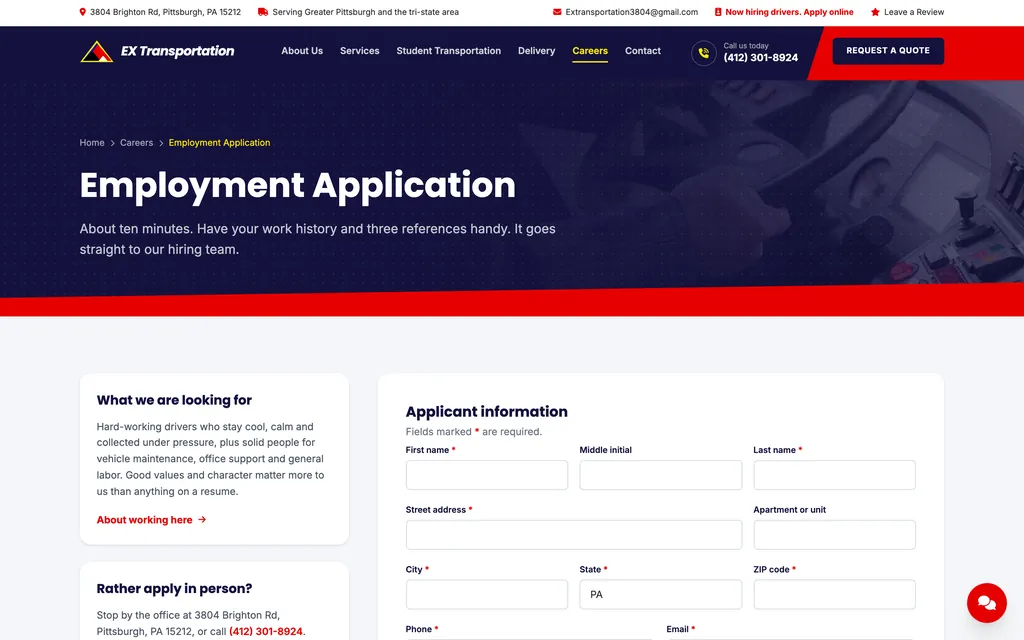
Task: Click the red truck service-area icon
Action: click(x=263, y=12)
